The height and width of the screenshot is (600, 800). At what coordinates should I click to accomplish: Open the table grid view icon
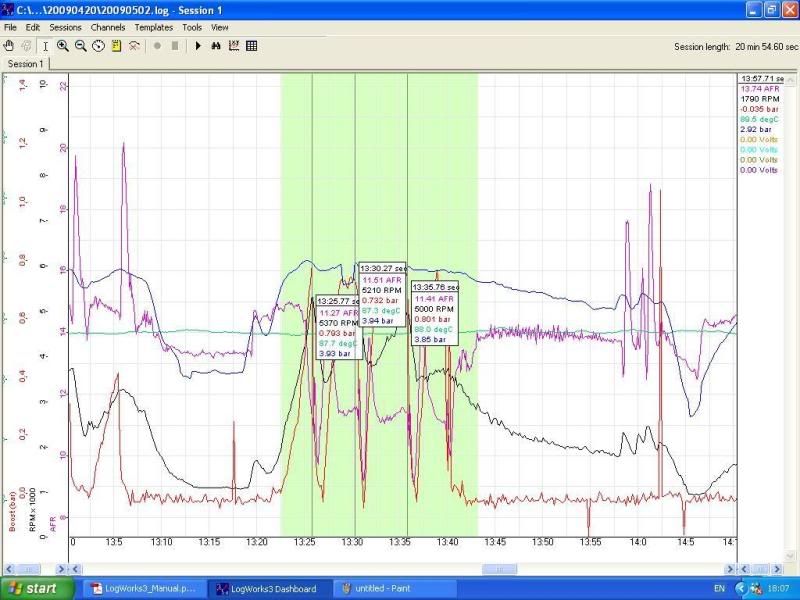point(251,46)
